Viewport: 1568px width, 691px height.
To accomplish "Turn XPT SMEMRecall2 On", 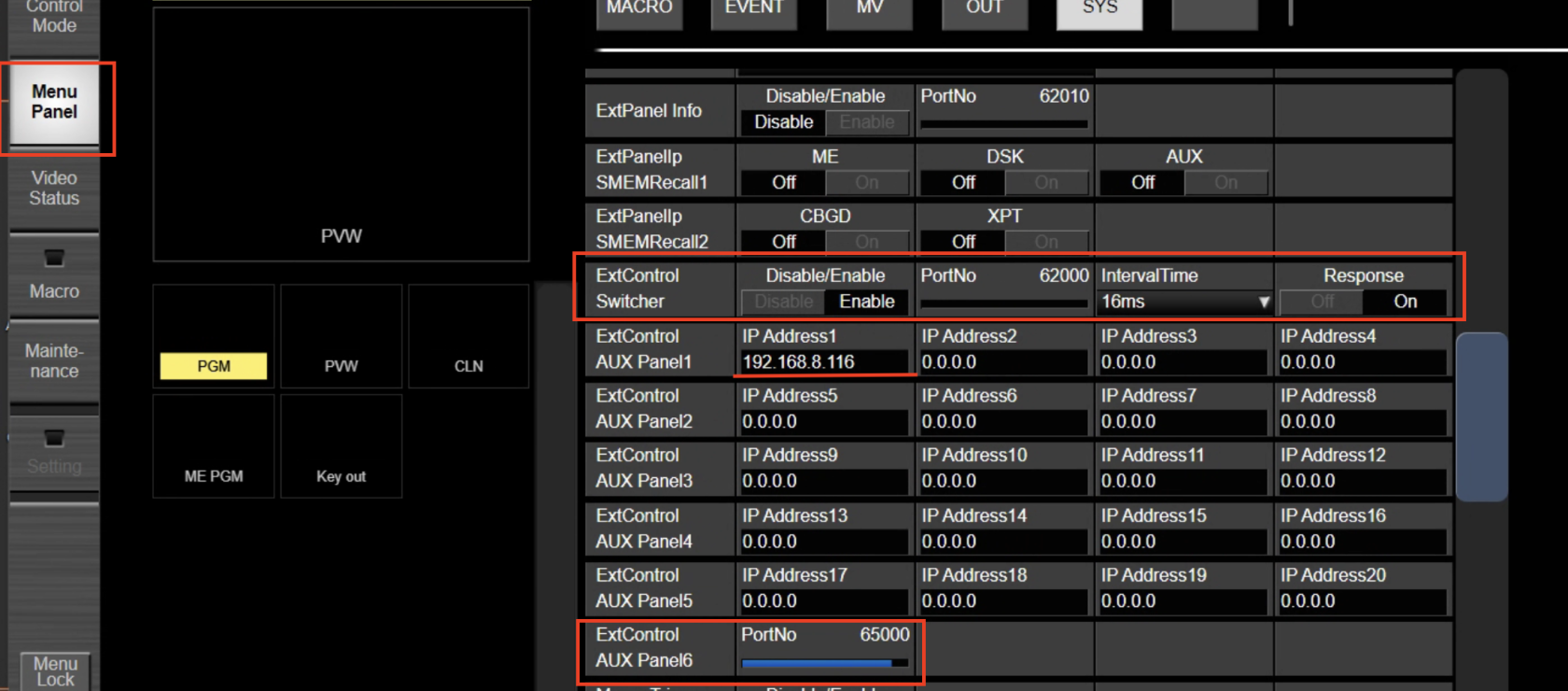I will tap(1046, 242).
